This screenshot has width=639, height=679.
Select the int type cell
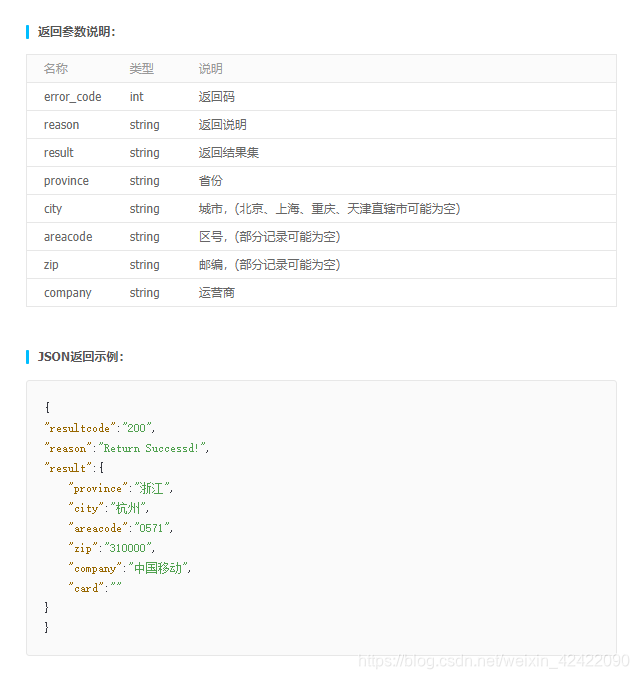click(136, 97)
